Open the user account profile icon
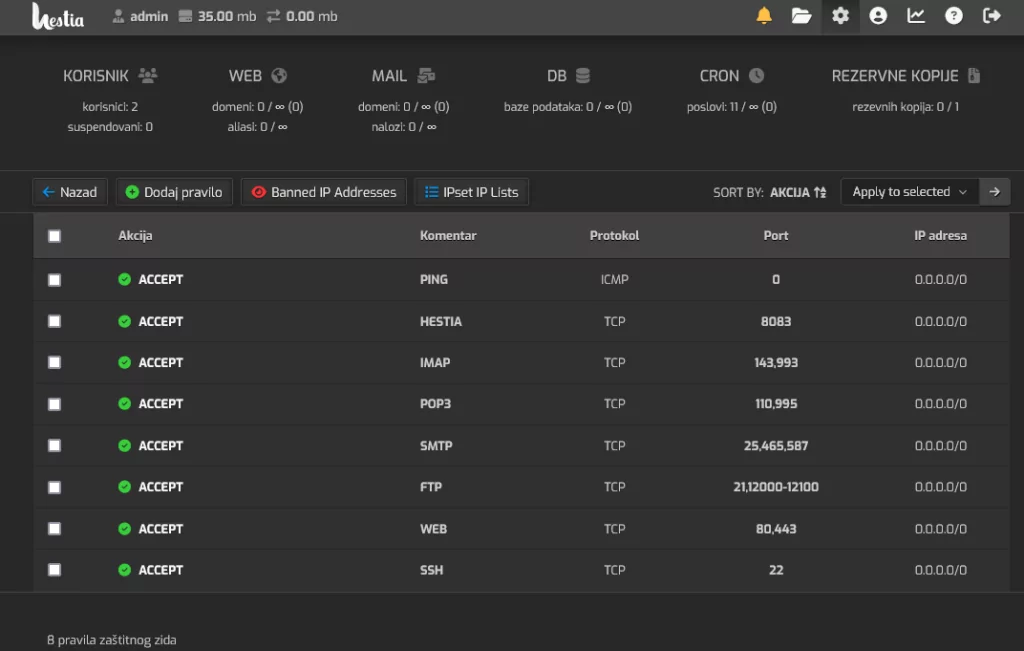The image size is (1024, 651). pyautogui.click(x=878, y=16)
